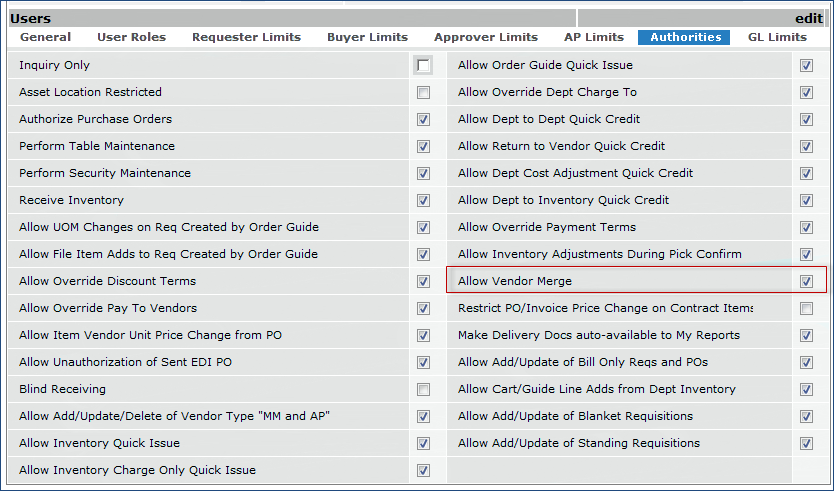Check Restrict PO/Invoice Price Change checkbox
Image resolution: width=834 pixels, height=491 pixels.
point(807,309)
